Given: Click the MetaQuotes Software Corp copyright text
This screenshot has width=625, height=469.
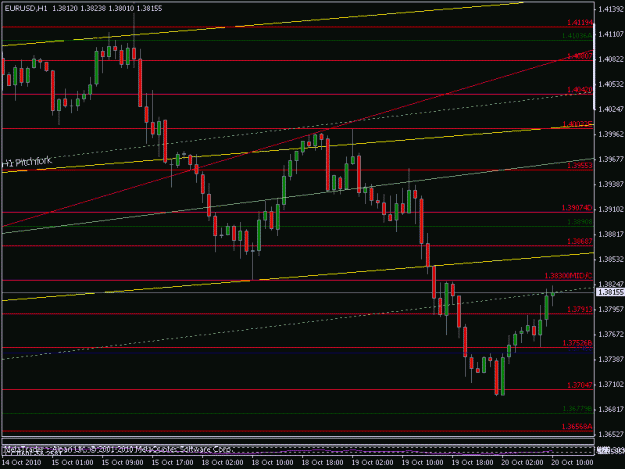Looking at the screenshot, I should 118,449.
